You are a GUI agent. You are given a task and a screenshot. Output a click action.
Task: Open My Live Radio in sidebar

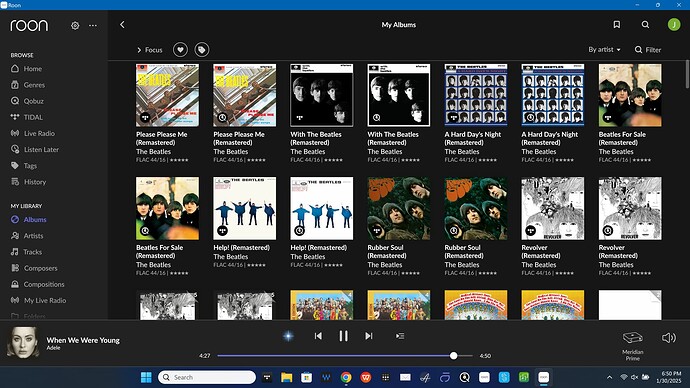point(45,300)
